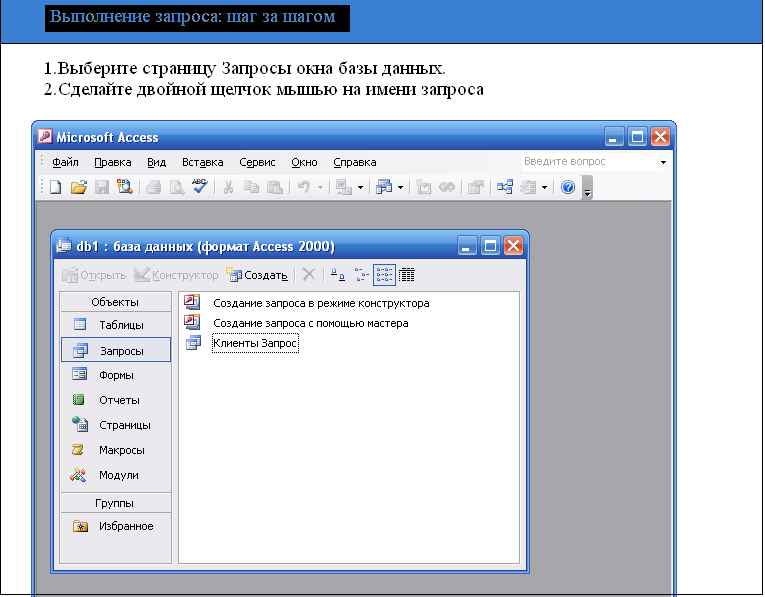Click in the 'Введите вопрос' help box

[x=589, y=161]
